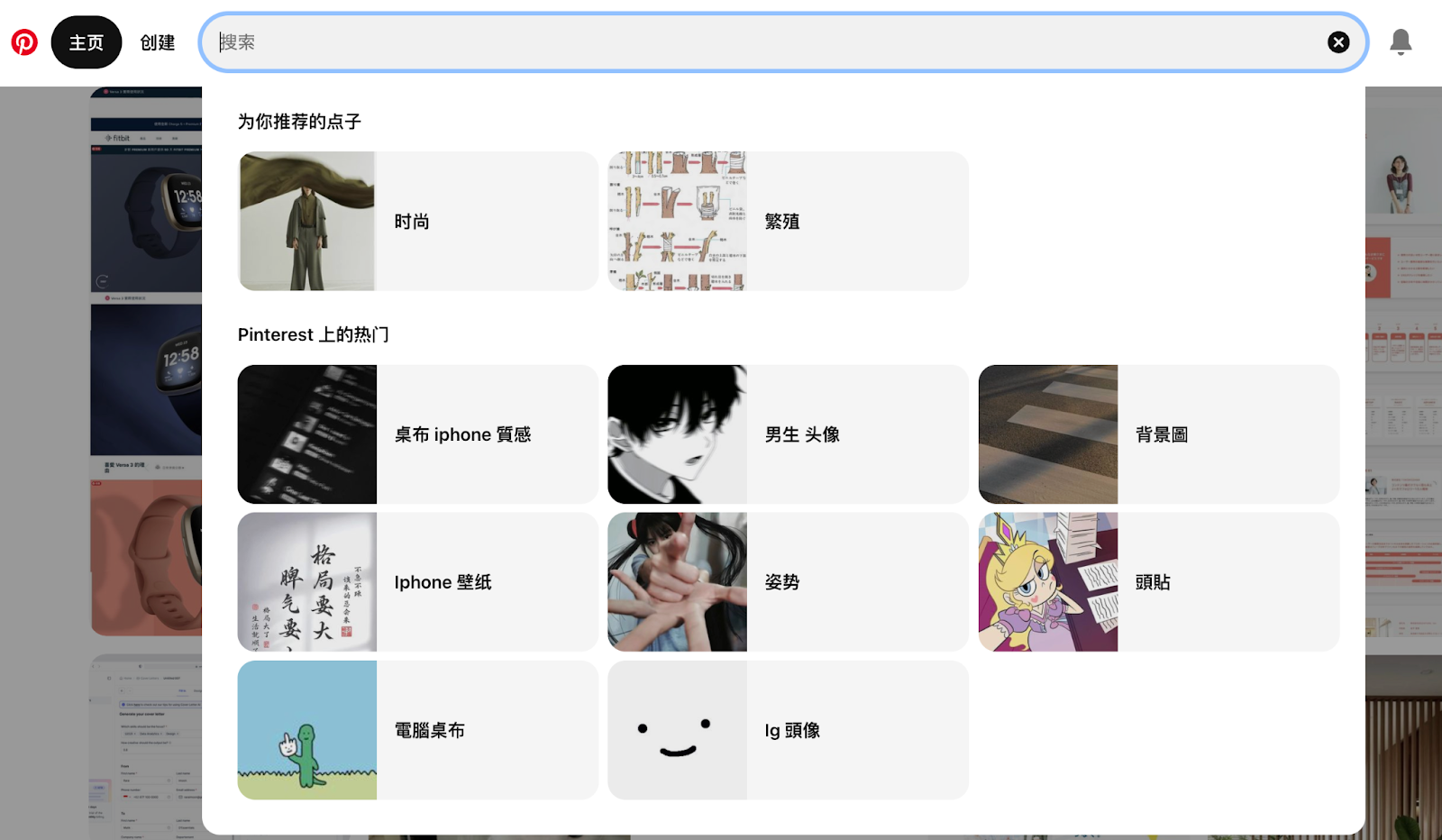Open 男生 头像 trending search
This screenshot has width=1442, height=840.
(x=789, y=434)
